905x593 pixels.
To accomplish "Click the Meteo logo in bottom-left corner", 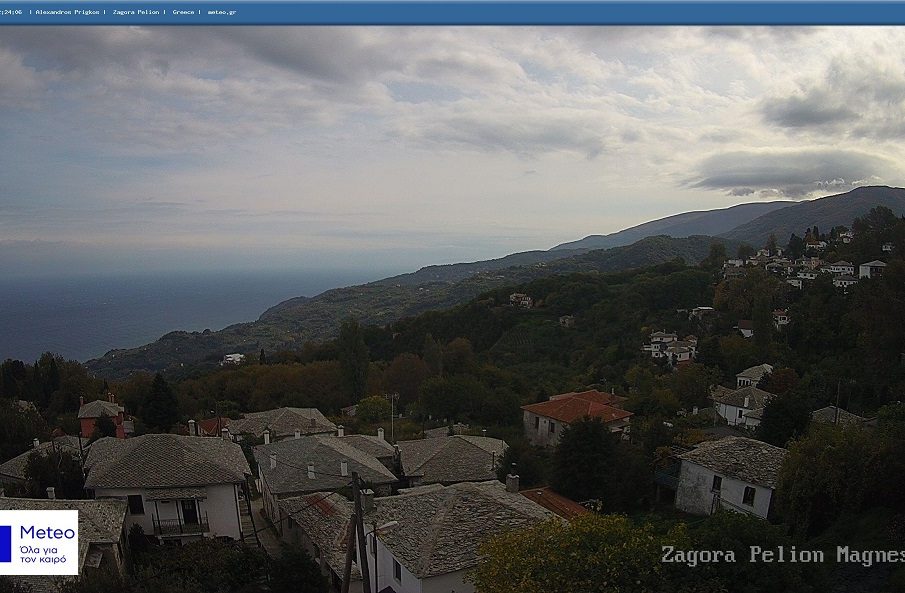I will pyautogui.click(x=39, y=542).
